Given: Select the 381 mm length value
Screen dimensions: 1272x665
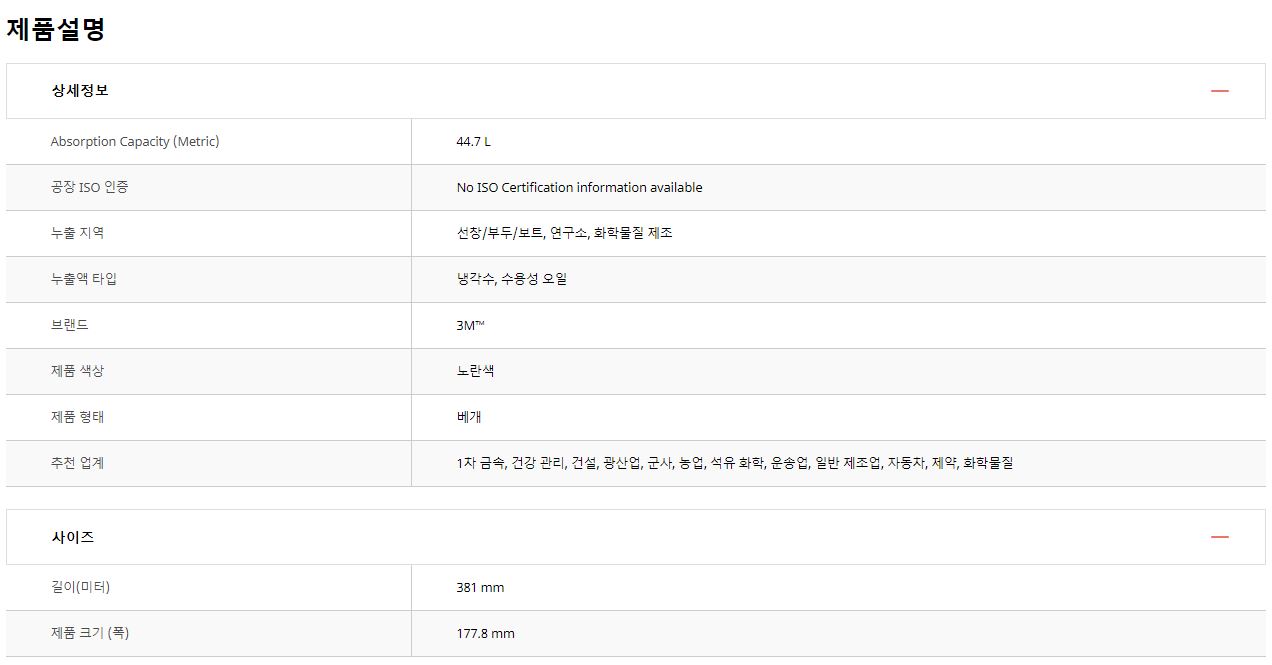Looking at the screenshot, I should click(x=480, y=587).
